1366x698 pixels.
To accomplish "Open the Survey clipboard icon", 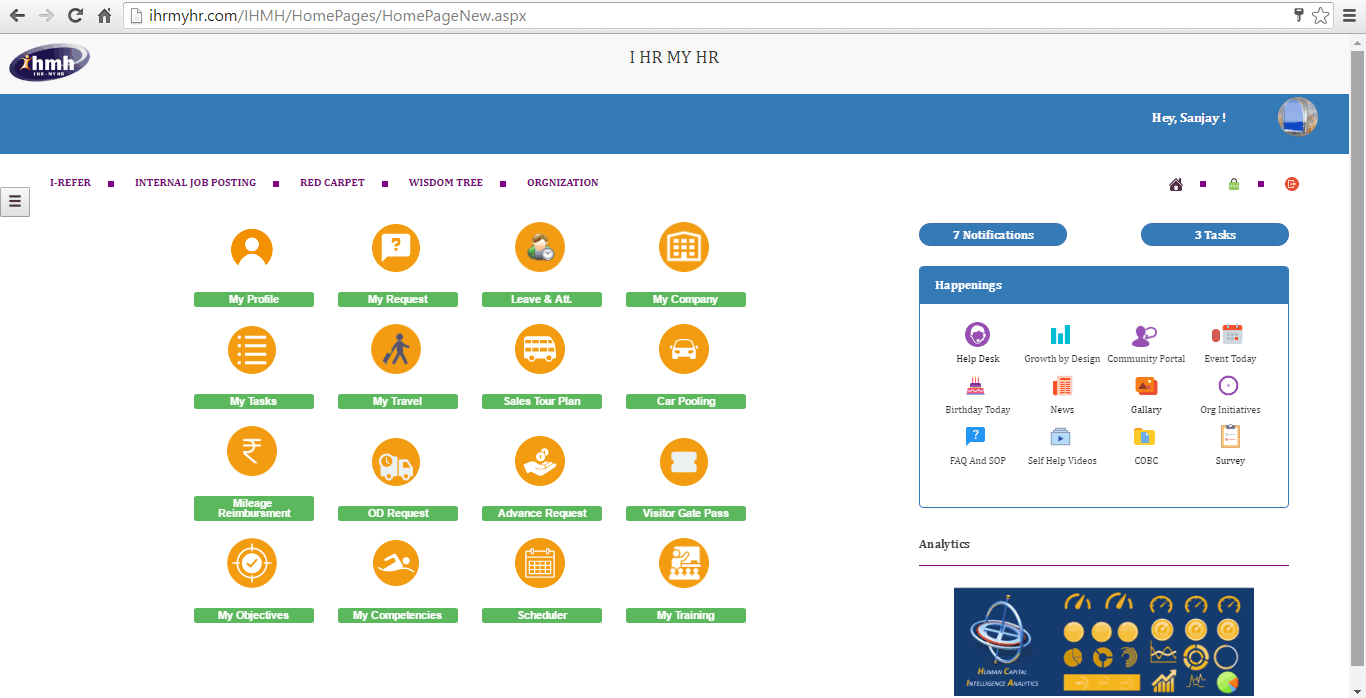I will (x=1230, y=437).
